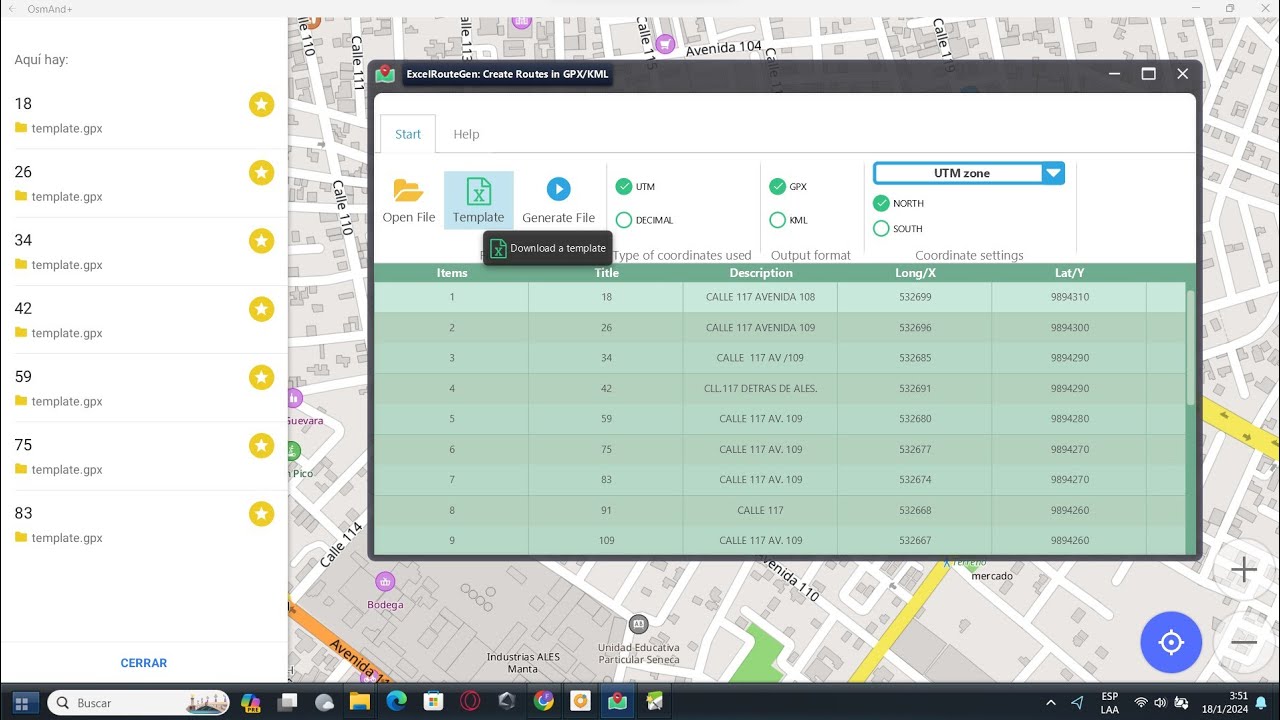
Task: Show hidden system tray icons
Action: click(1051, 703)
